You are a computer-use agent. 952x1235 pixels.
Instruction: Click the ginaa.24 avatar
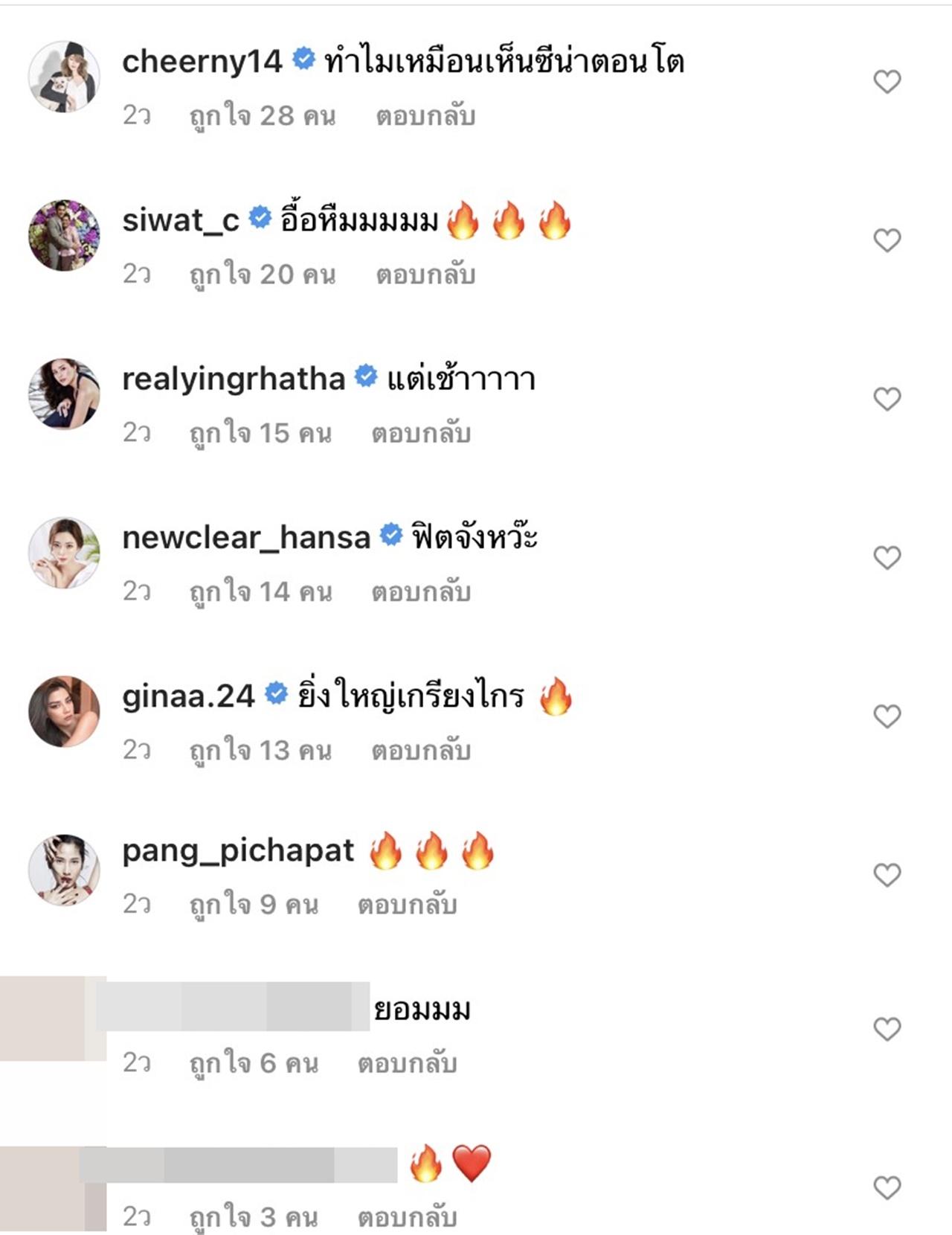click(x=64, y=711)
